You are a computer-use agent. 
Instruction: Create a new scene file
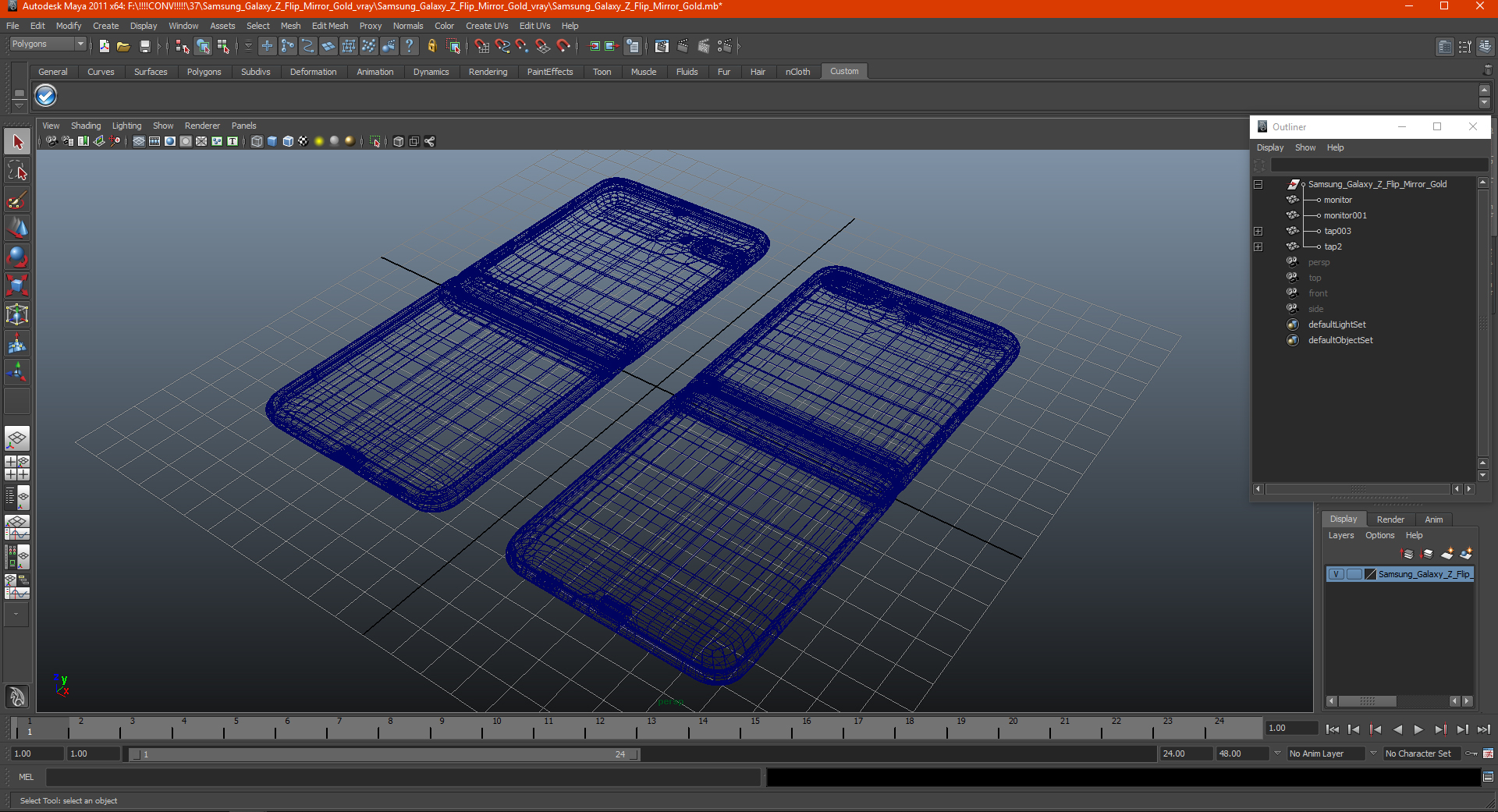(x=105, y=47)
